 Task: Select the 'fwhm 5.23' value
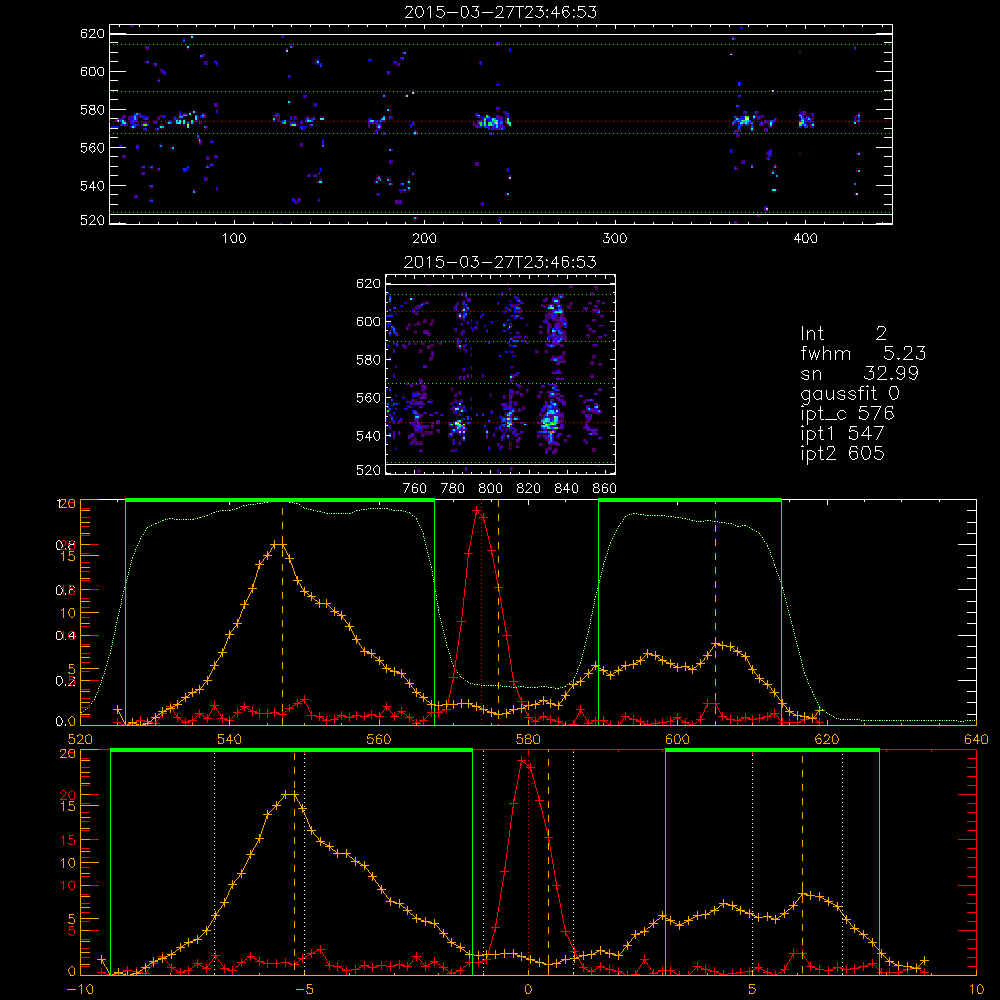(x=863, y=353)
